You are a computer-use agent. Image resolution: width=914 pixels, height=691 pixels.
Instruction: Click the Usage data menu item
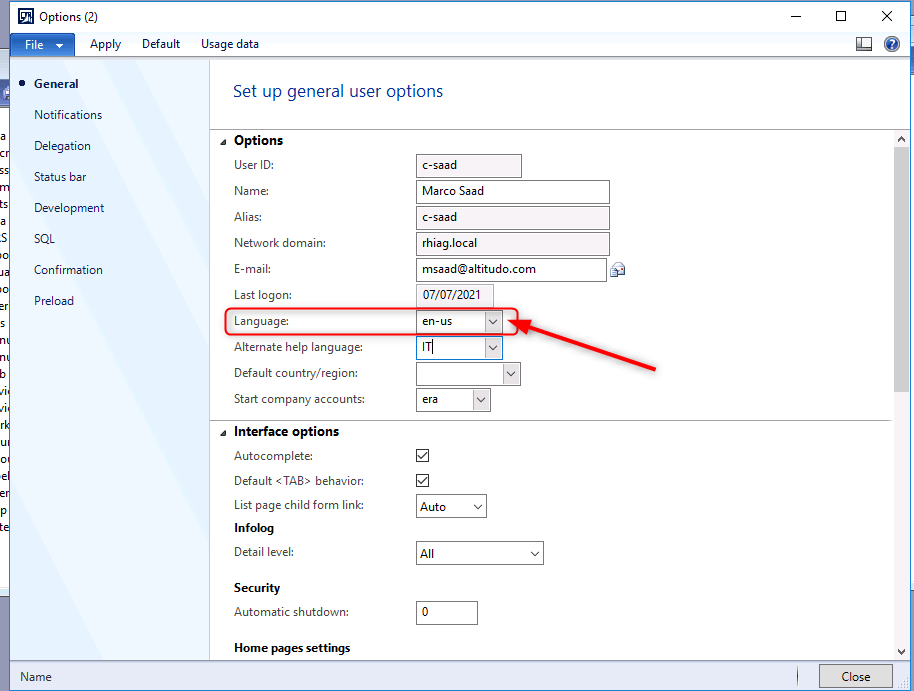(x=229, y=44)
